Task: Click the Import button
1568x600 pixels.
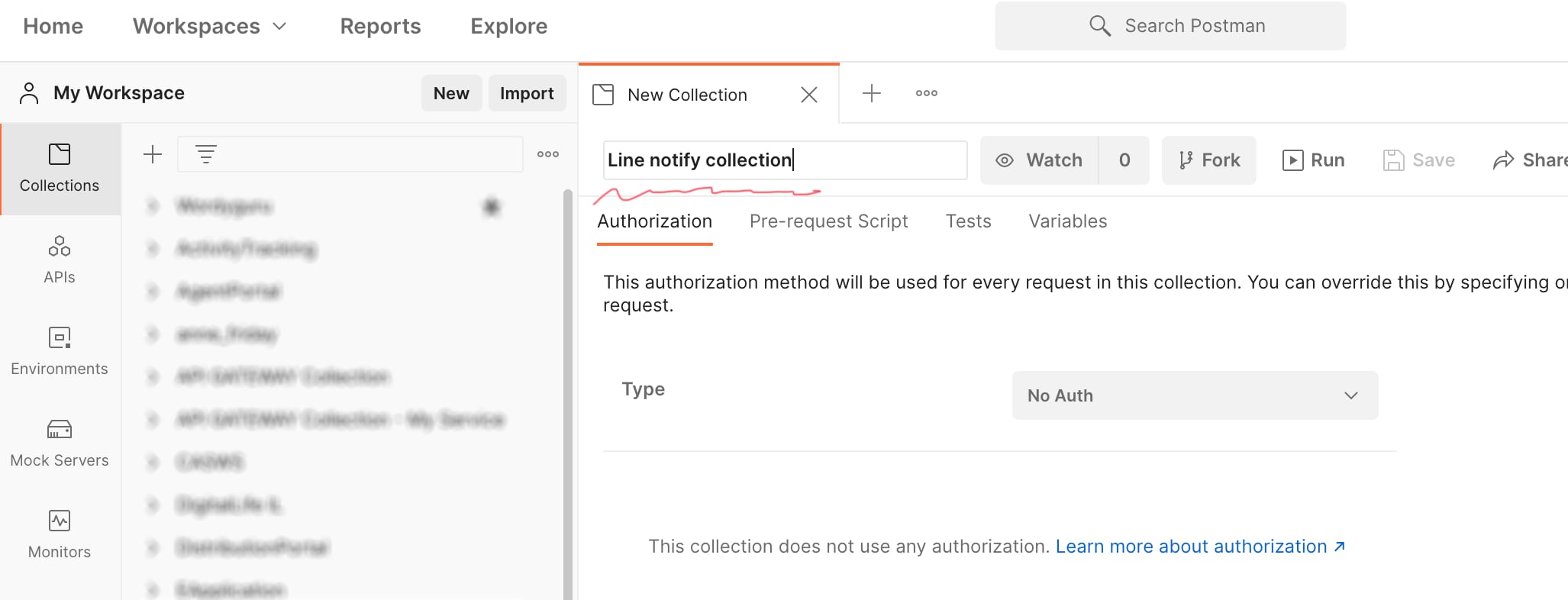Action: click(x=527, y=93)
